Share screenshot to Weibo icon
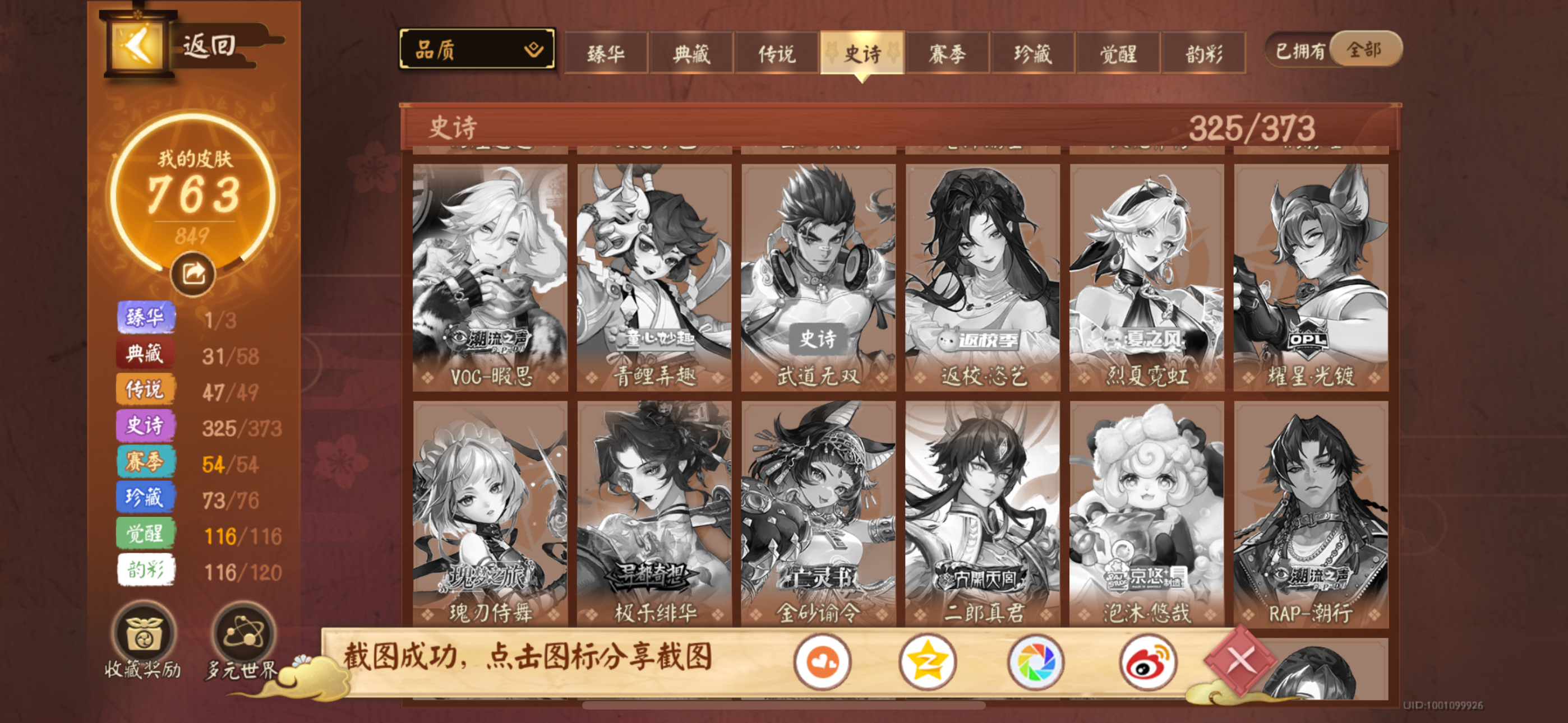The width and height of the screenshot is (1568, 723). click(1147, 661)
